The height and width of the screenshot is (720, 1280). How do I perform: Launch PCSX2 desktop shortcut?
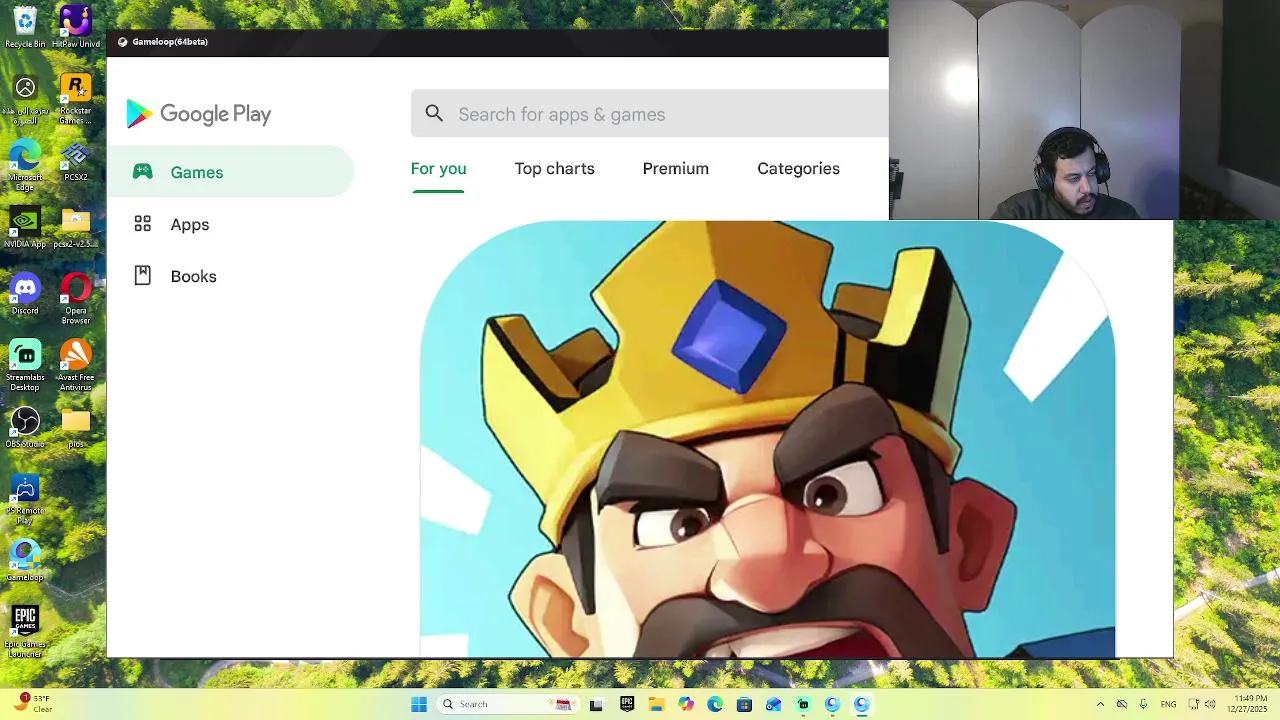click(76, 162)
